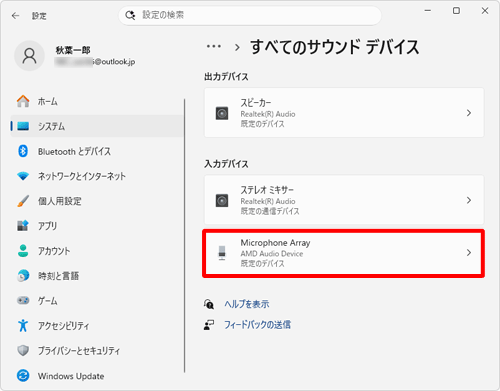Open 個人用設定 in the sidebar

(x=97, y=201)
